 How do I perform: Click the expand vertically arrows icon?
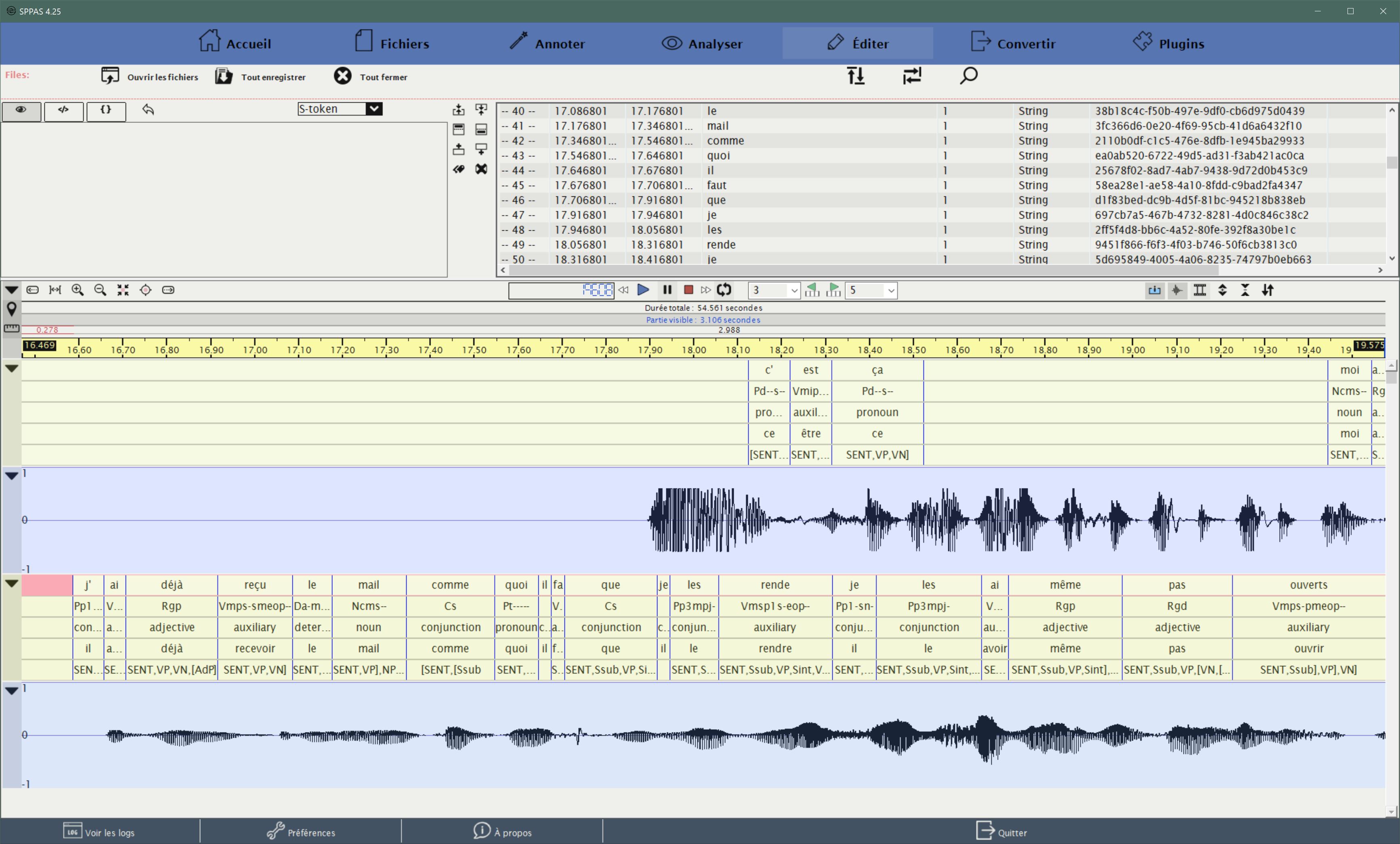1222,290
